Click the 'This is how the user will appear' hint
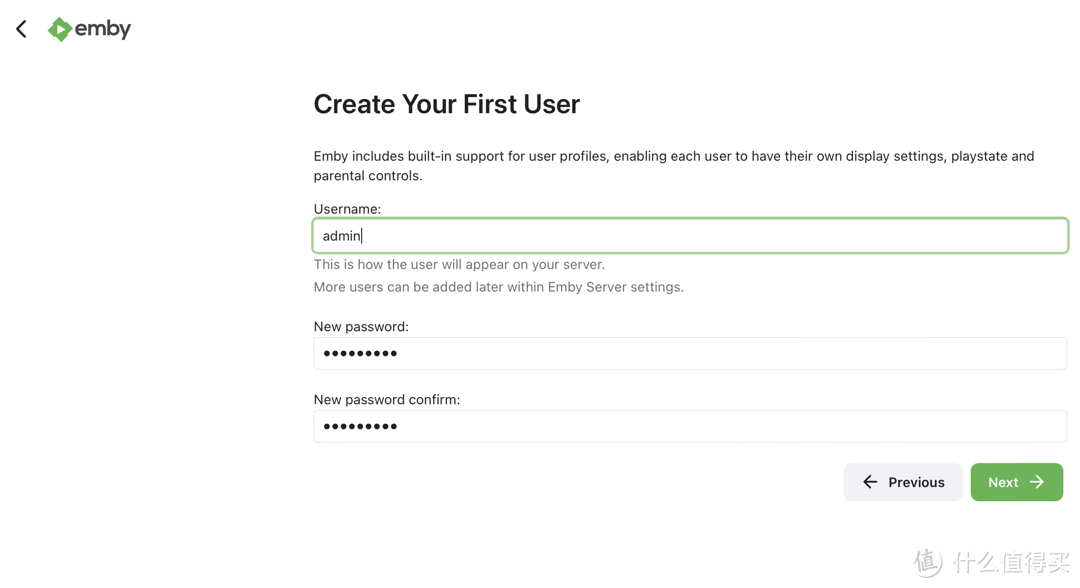Viewport: 1080px width, 588px height. 459,264
